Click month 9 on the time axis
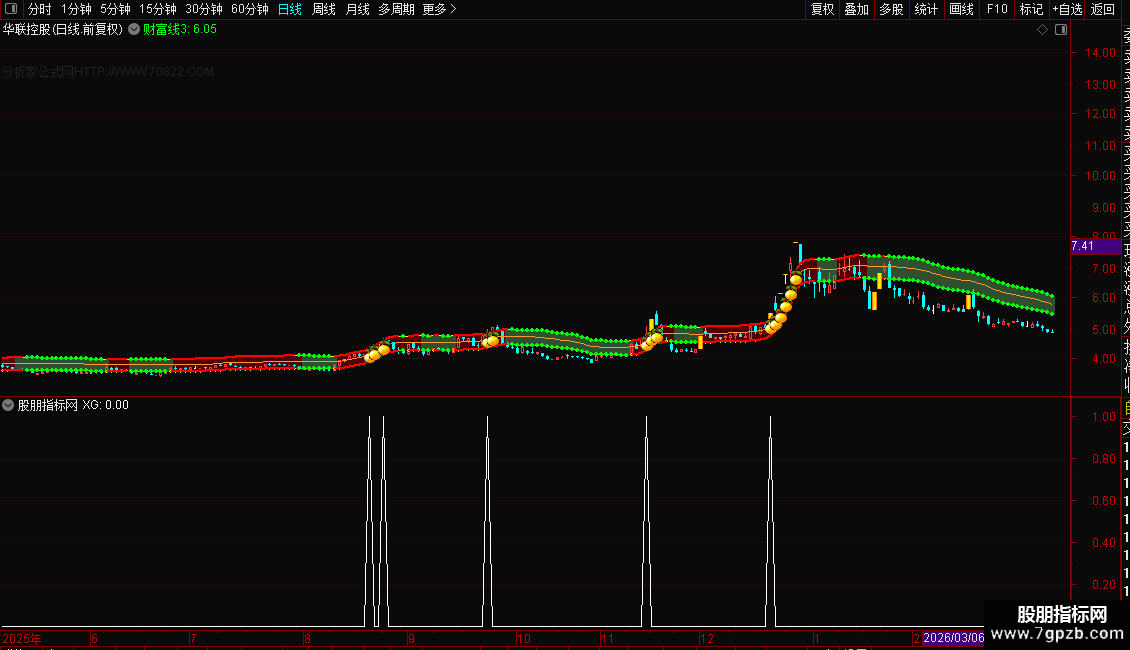 (x=411, y=638)
